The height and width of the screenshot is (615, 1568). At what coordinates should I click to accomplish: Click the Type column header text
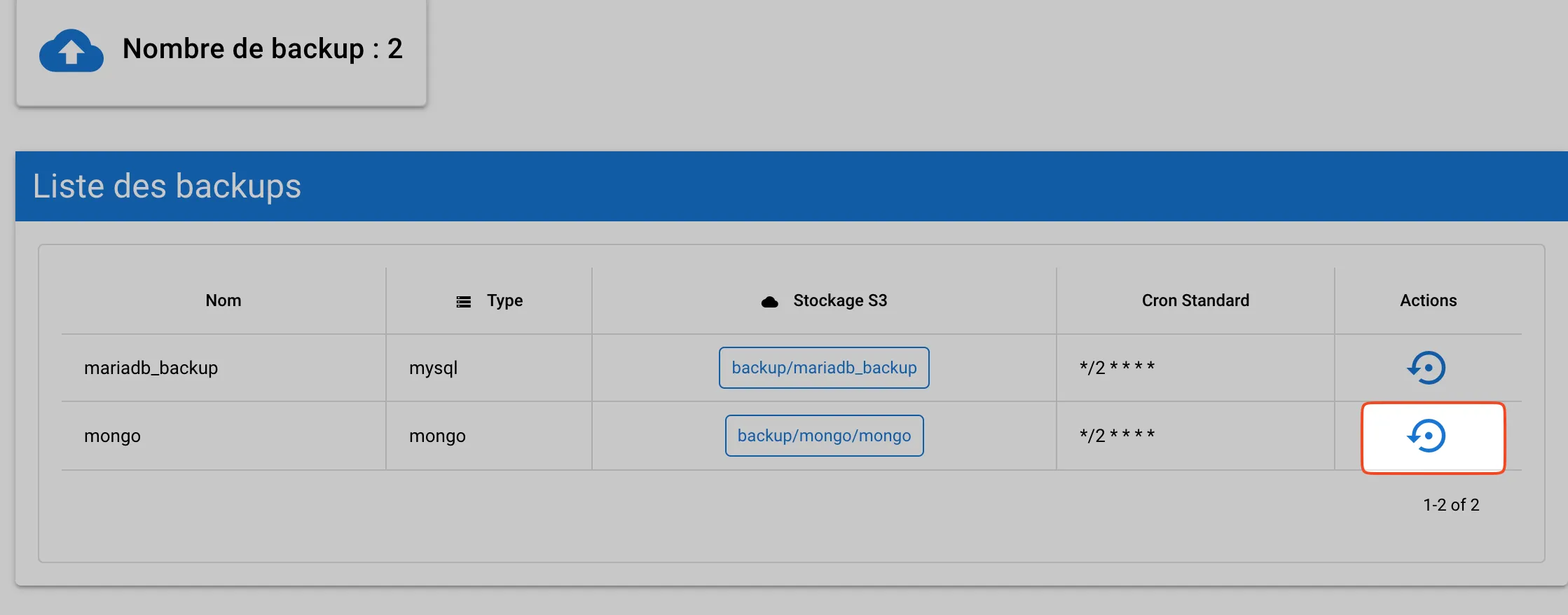[x=505, y=300]
